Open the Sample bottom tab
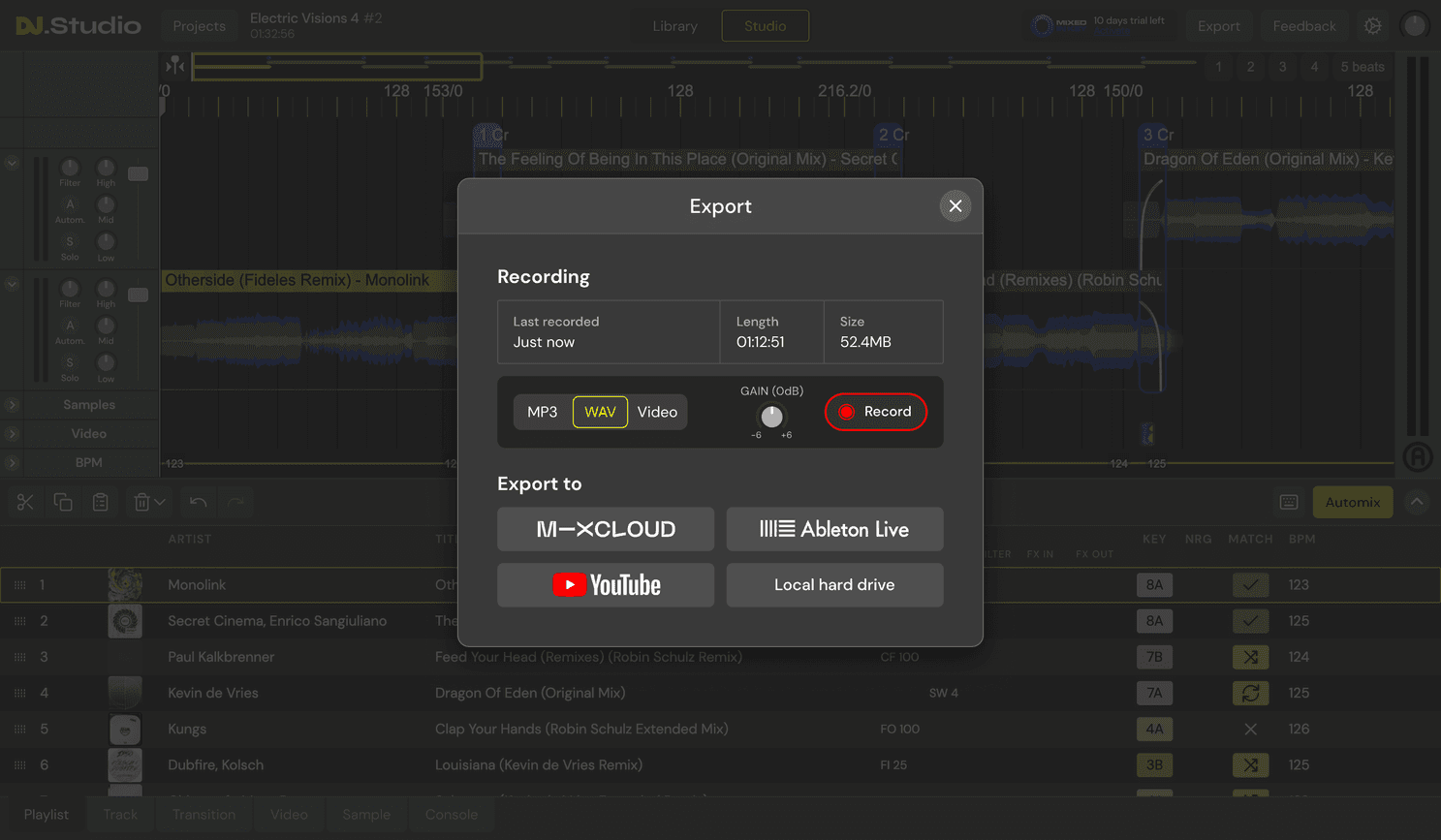This screenshot has width=1441, height=840. [366, 815]
